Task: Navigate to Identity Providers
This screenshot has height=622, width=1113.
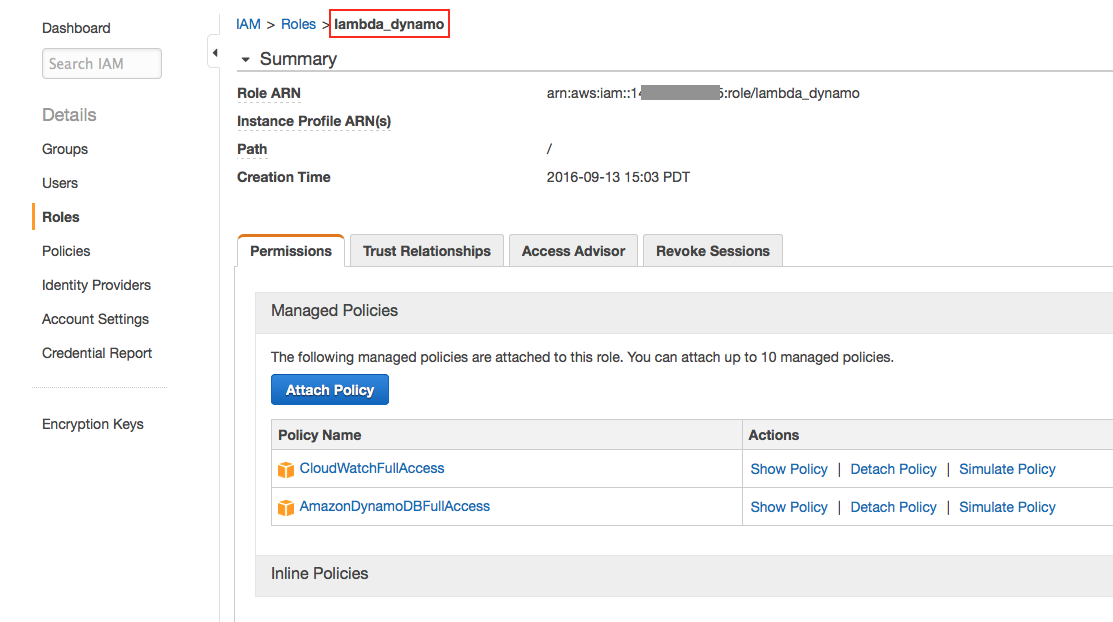Action: coord(96,285)
